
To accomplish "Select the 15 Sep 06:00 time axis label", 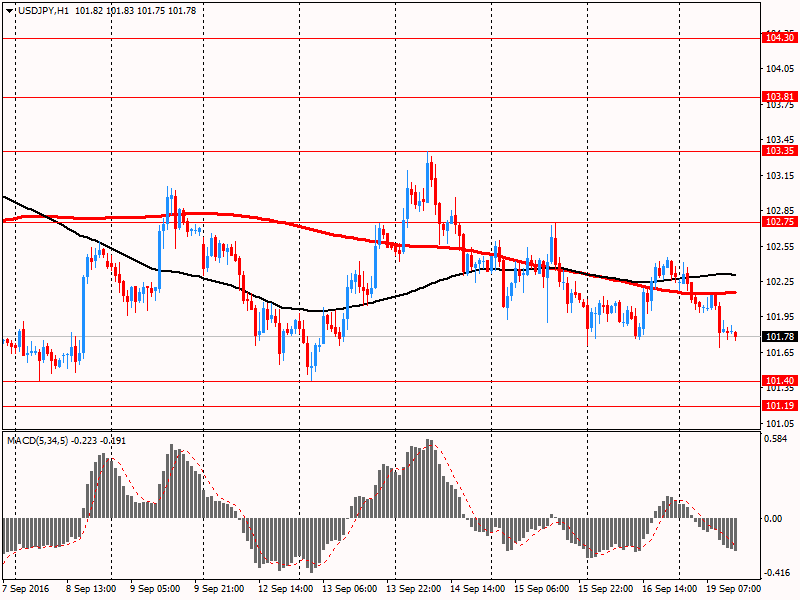I will (x=541, y=589).
